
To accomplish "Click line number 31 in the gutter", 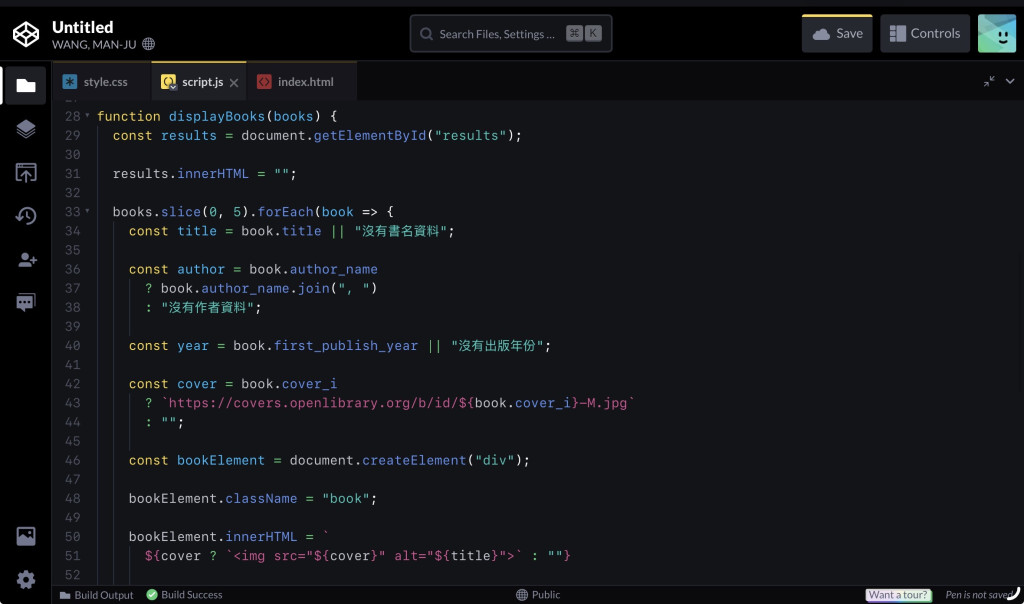I will click(x=72, y=174).
